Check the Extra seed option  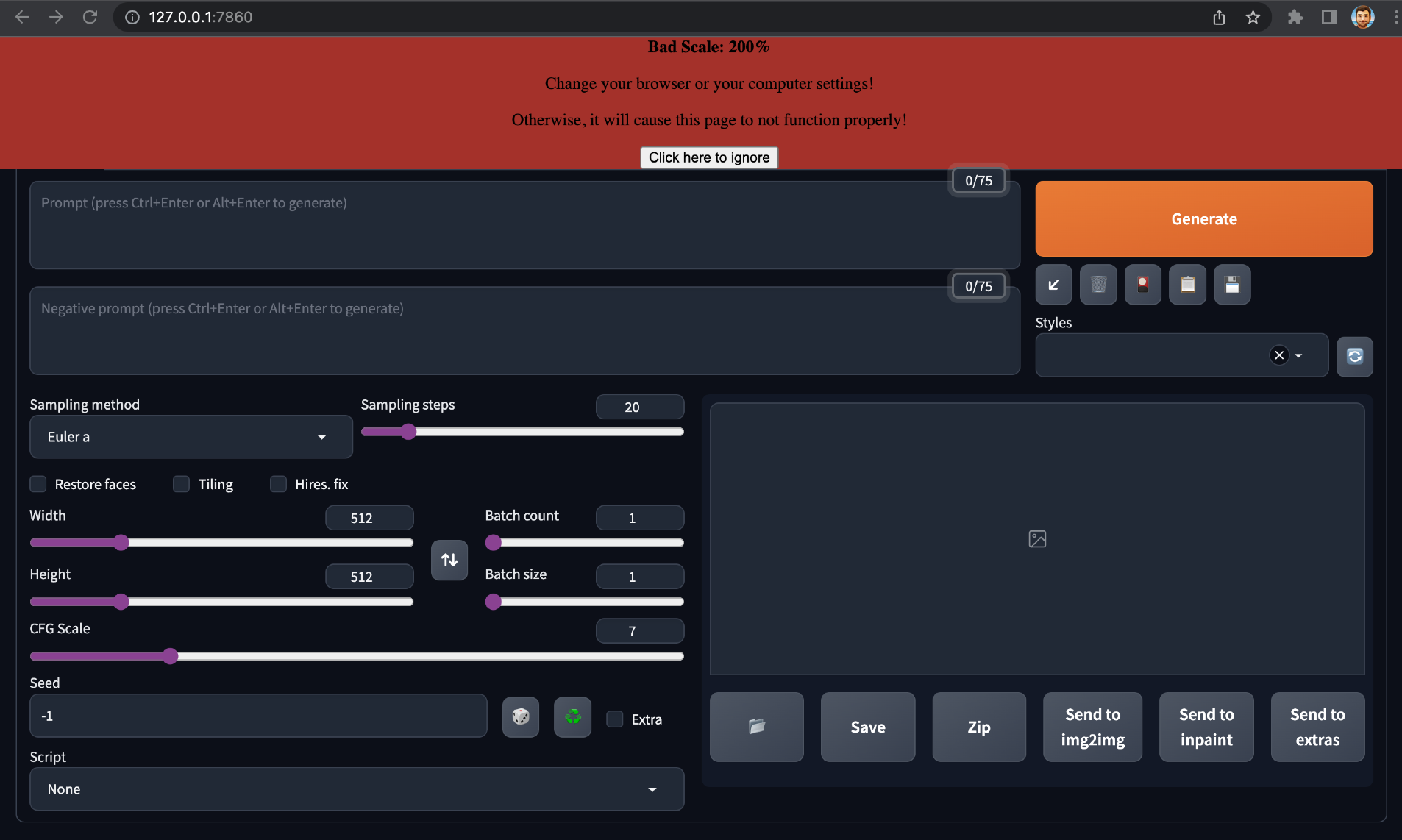pos(614,719)
